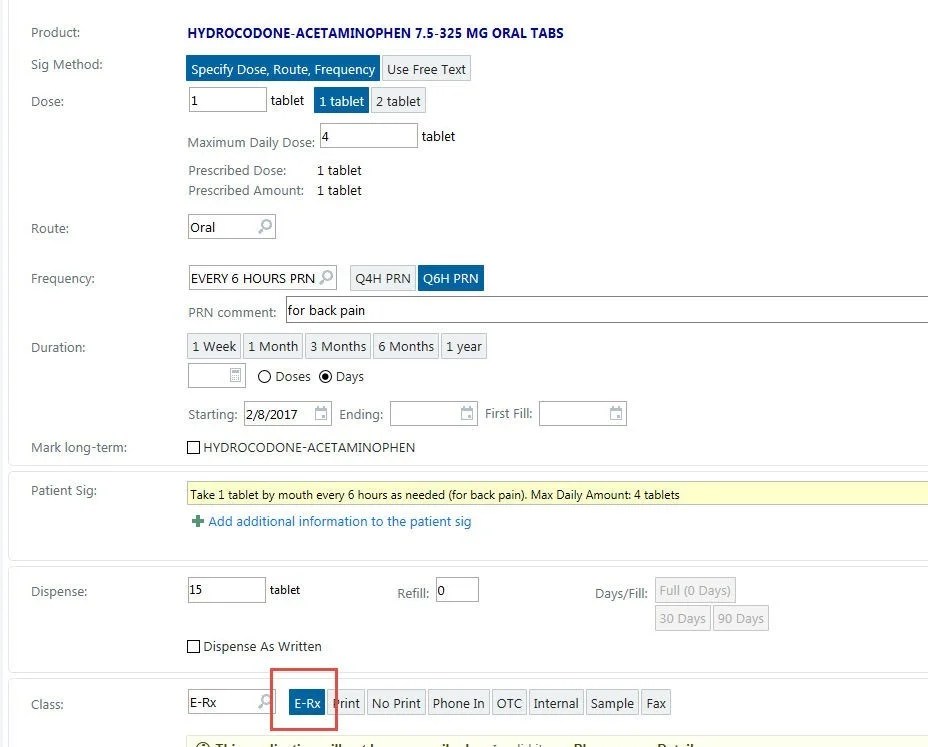
Task: Click the PRN comment text field
Action: pos(607,310)
